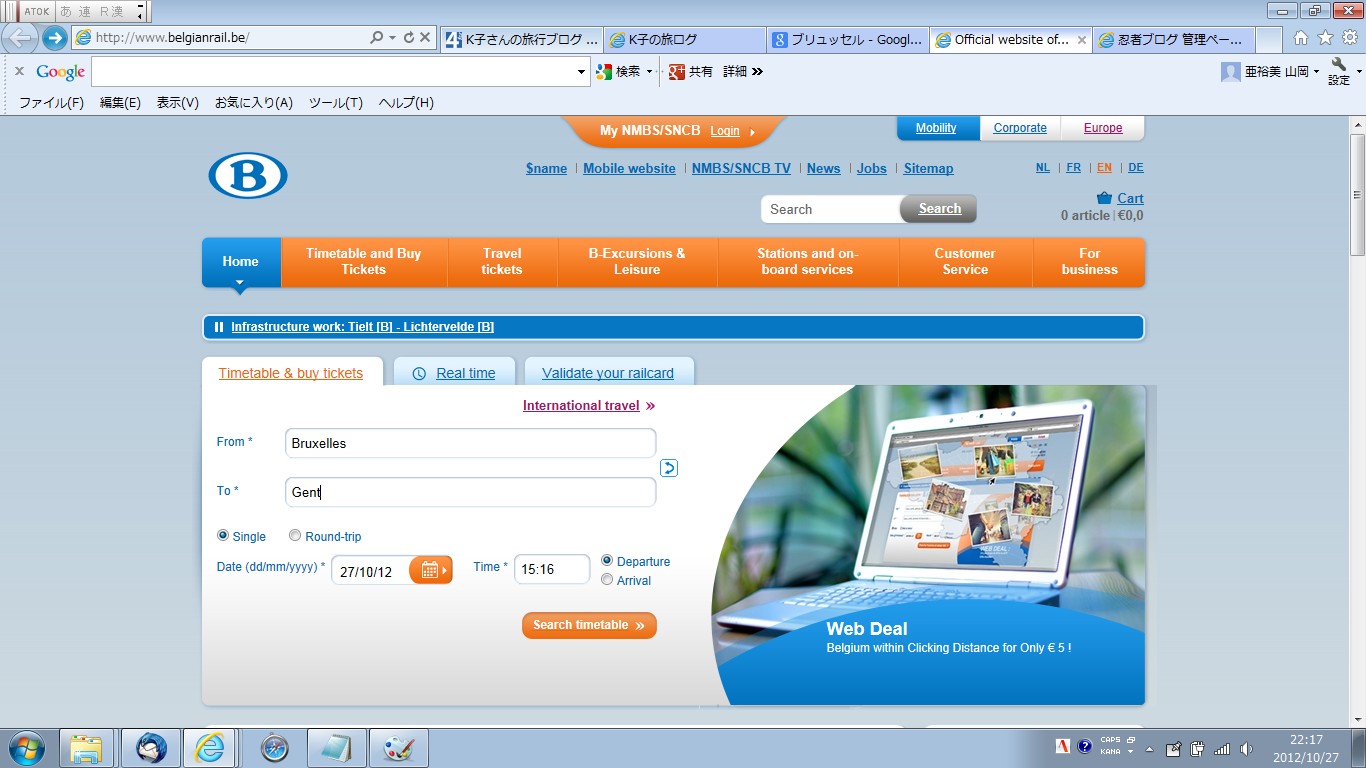Switch site language to NL
The height and width of the screenshot is (768, 1366).
[x=1043, y=168]
